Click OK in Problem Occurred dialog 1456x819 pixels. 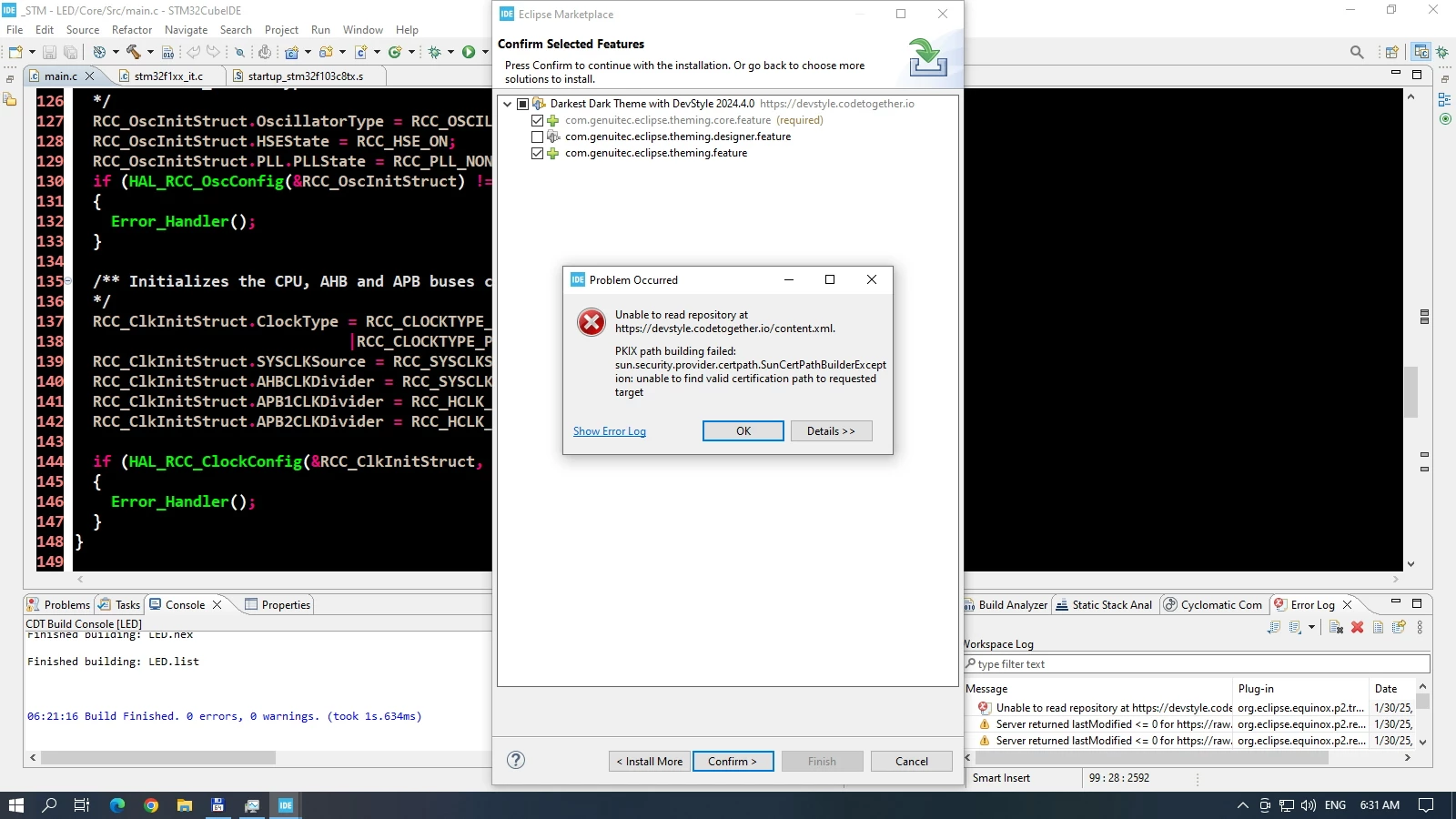click(x=743, y=430)
